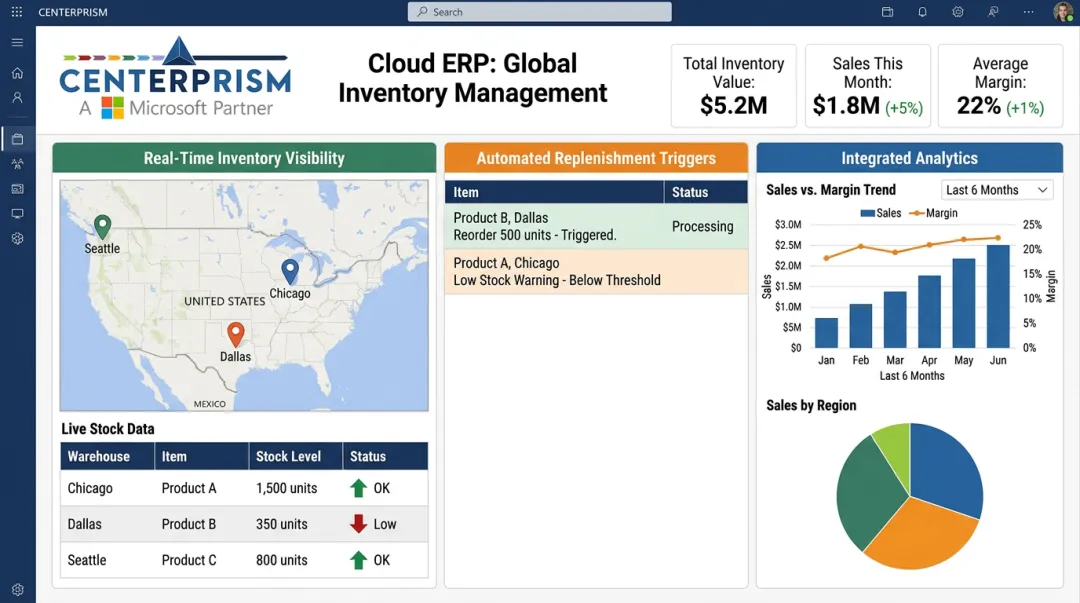1080x603 pixels.
Task: Open settings gear at sidebar bottom
Action: coord(17,590)
